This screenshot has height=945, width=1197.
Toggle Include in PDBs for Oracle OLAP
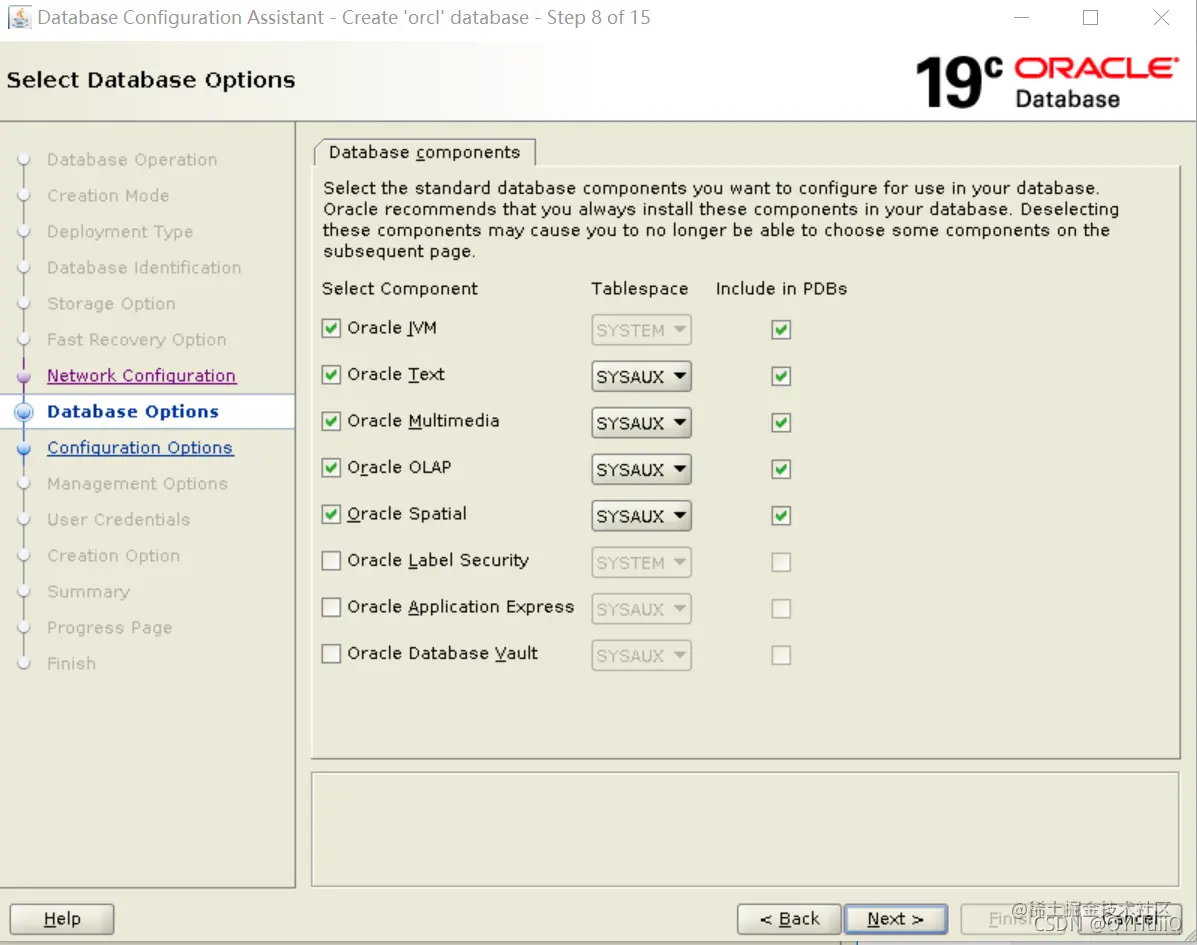781,469
